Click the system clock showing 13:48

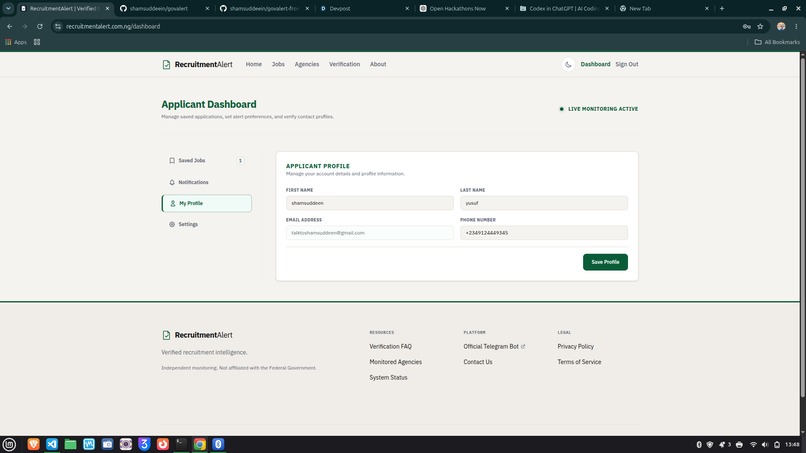(792, 444)
